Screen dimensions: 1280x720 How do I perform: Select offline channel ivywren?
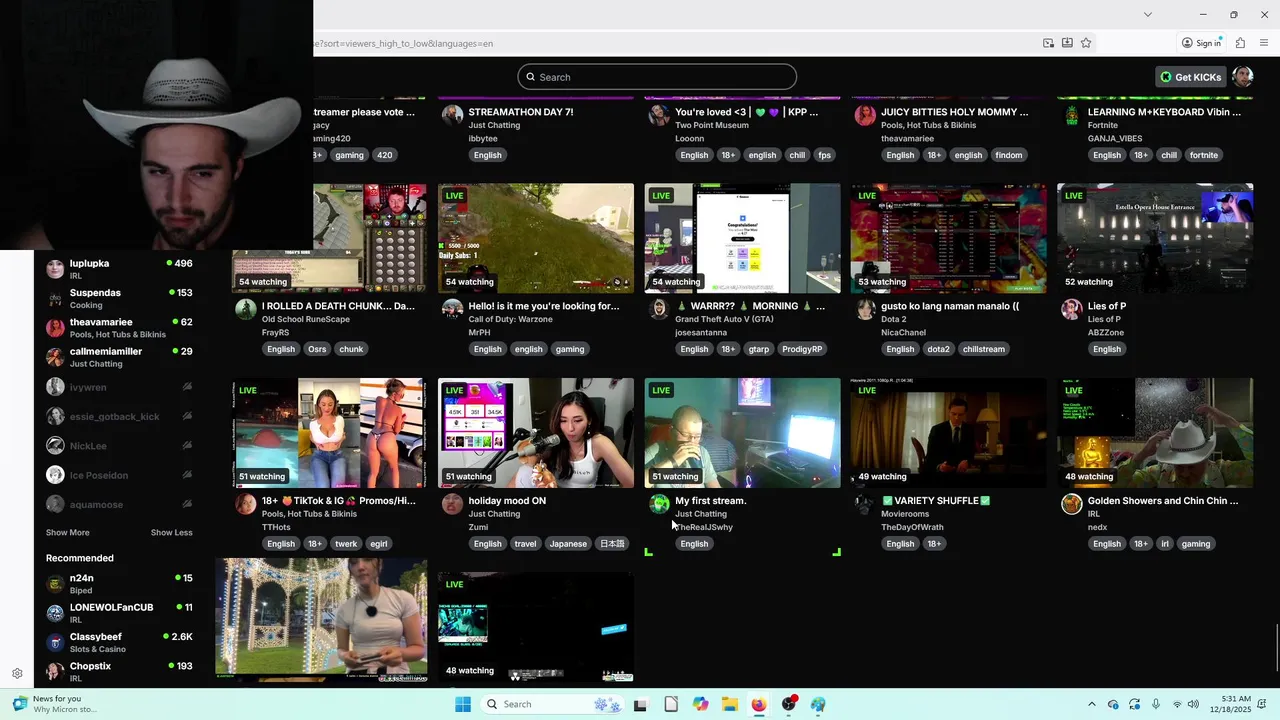[x=119, y=387]
